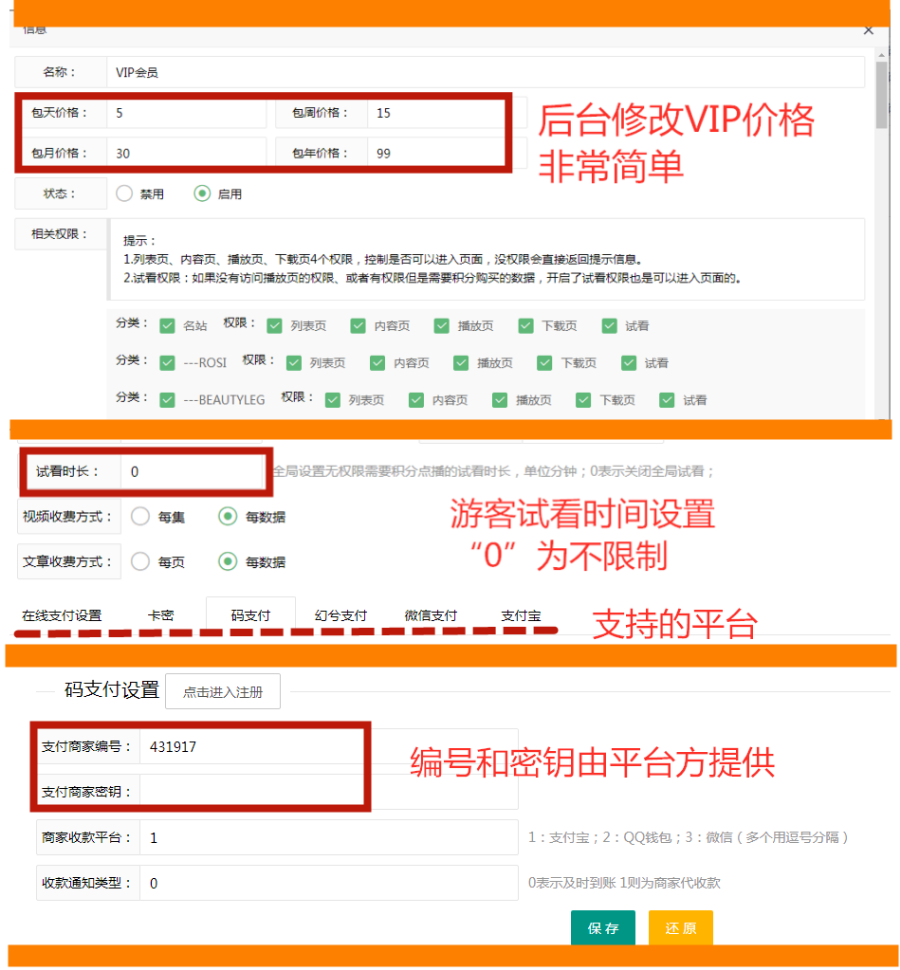Edit the 收款通知类型 field showing 0

click(329, 883)
